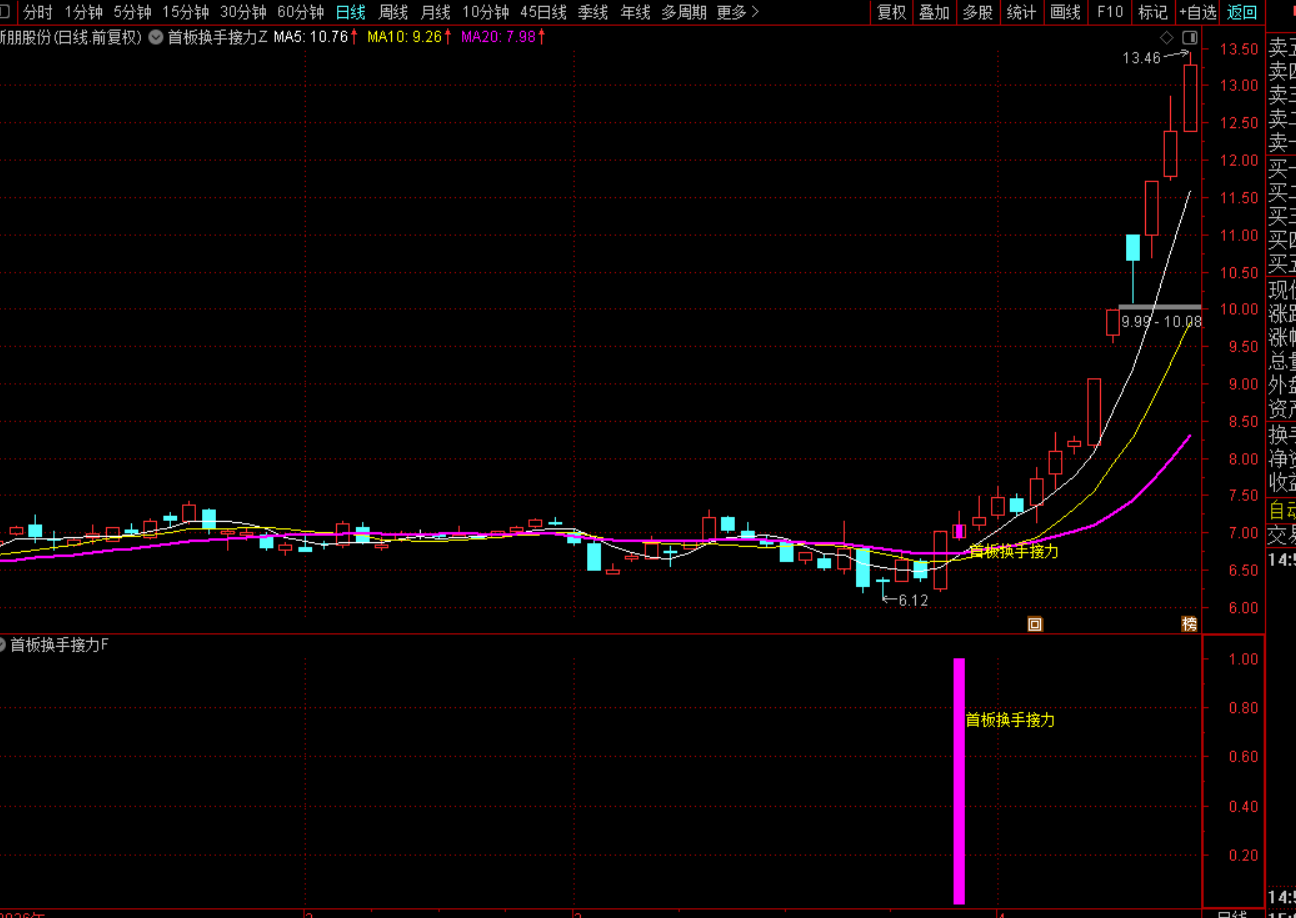
Task: Click the 标记 mark button
Action: pos(1153,12)
